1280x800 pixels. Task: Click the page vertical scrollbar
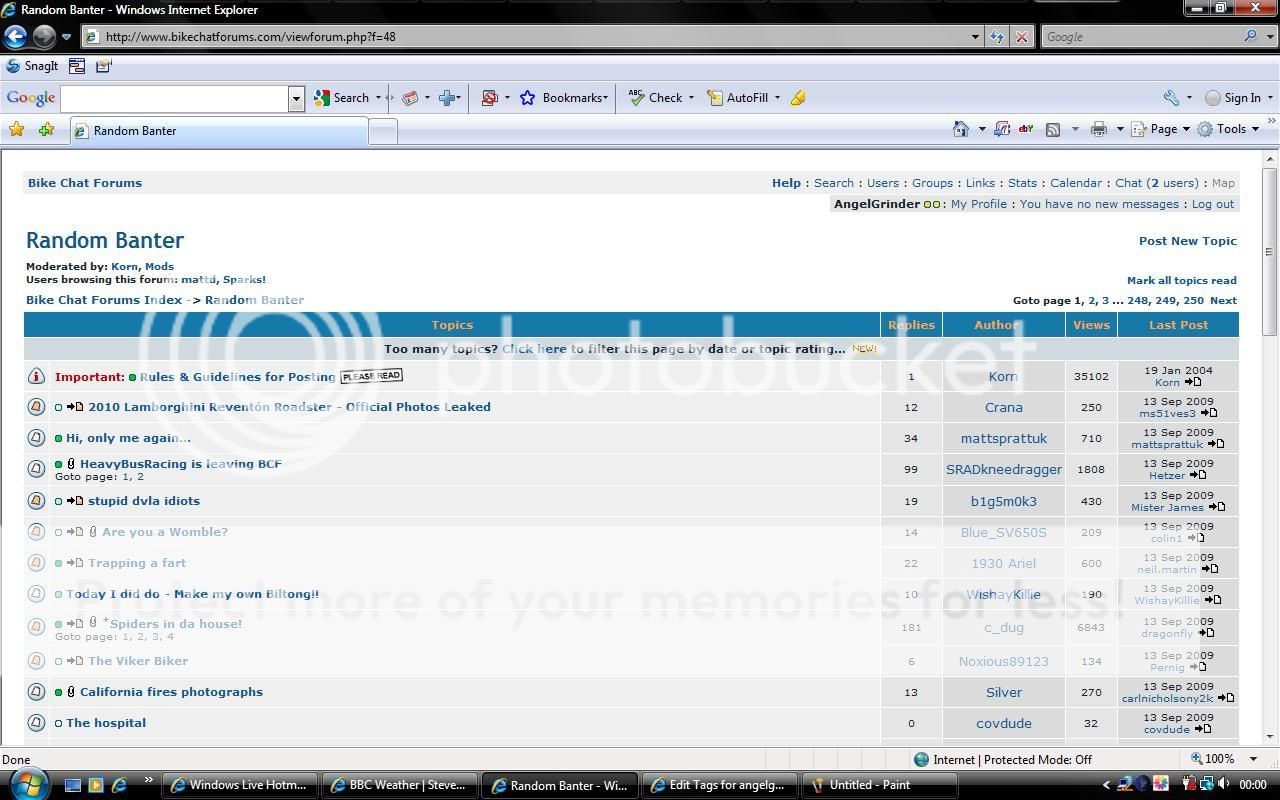pos(1270,450)
